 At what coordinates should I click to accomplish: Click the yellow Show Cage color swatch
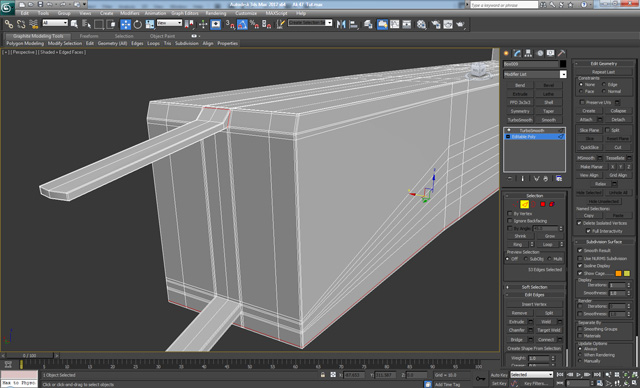tap(627, 273)
